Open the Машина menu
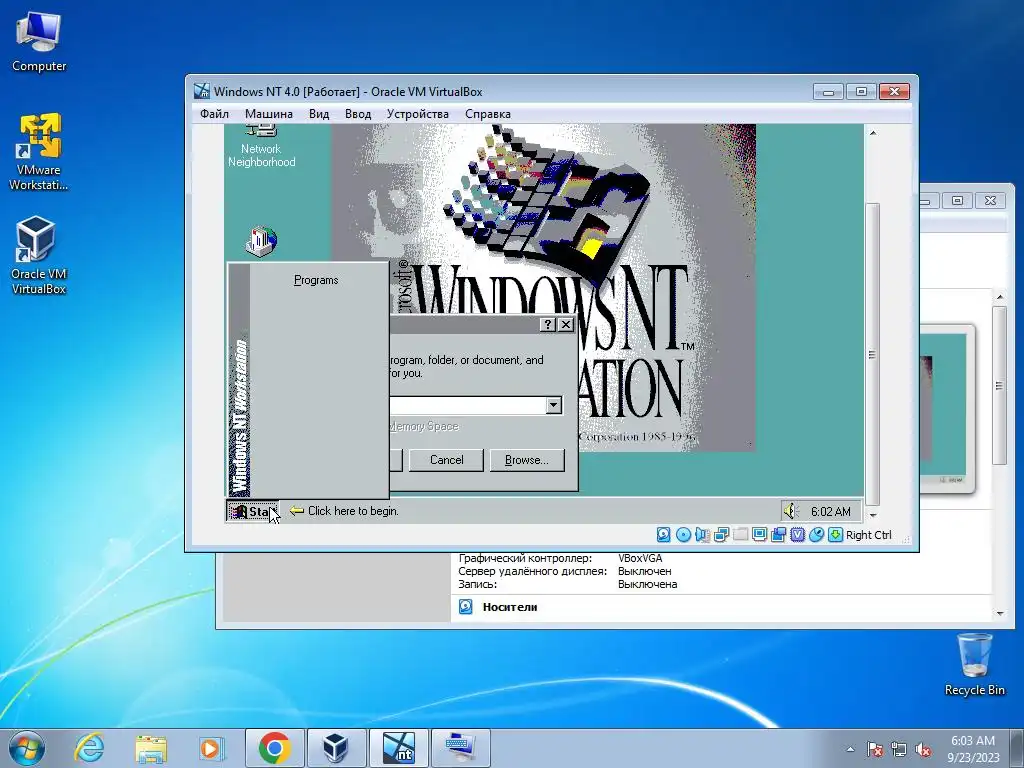The image size is (1024, 768). coord(268,114)
